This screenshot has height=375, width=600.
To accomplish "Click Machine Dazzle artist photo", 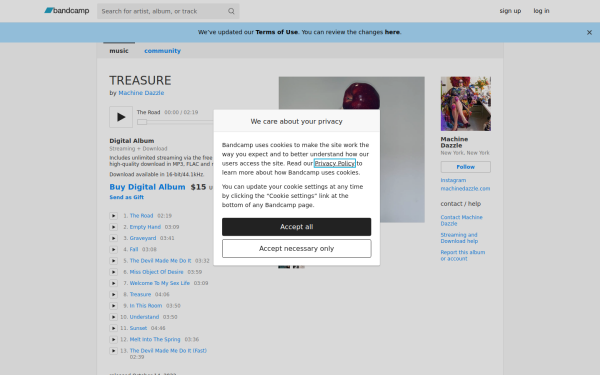I will click(x=466, y=104).
